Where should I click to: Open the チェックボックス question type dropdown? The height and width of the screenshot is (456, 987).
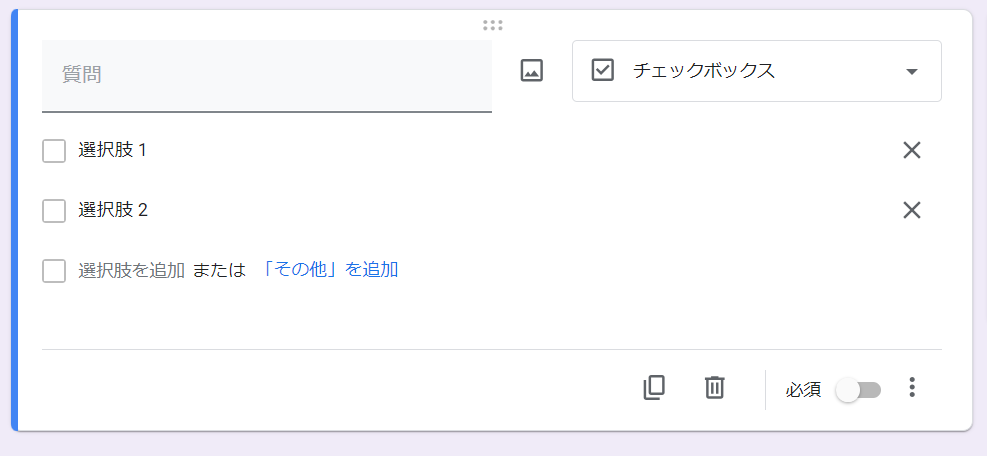[757, 71]
